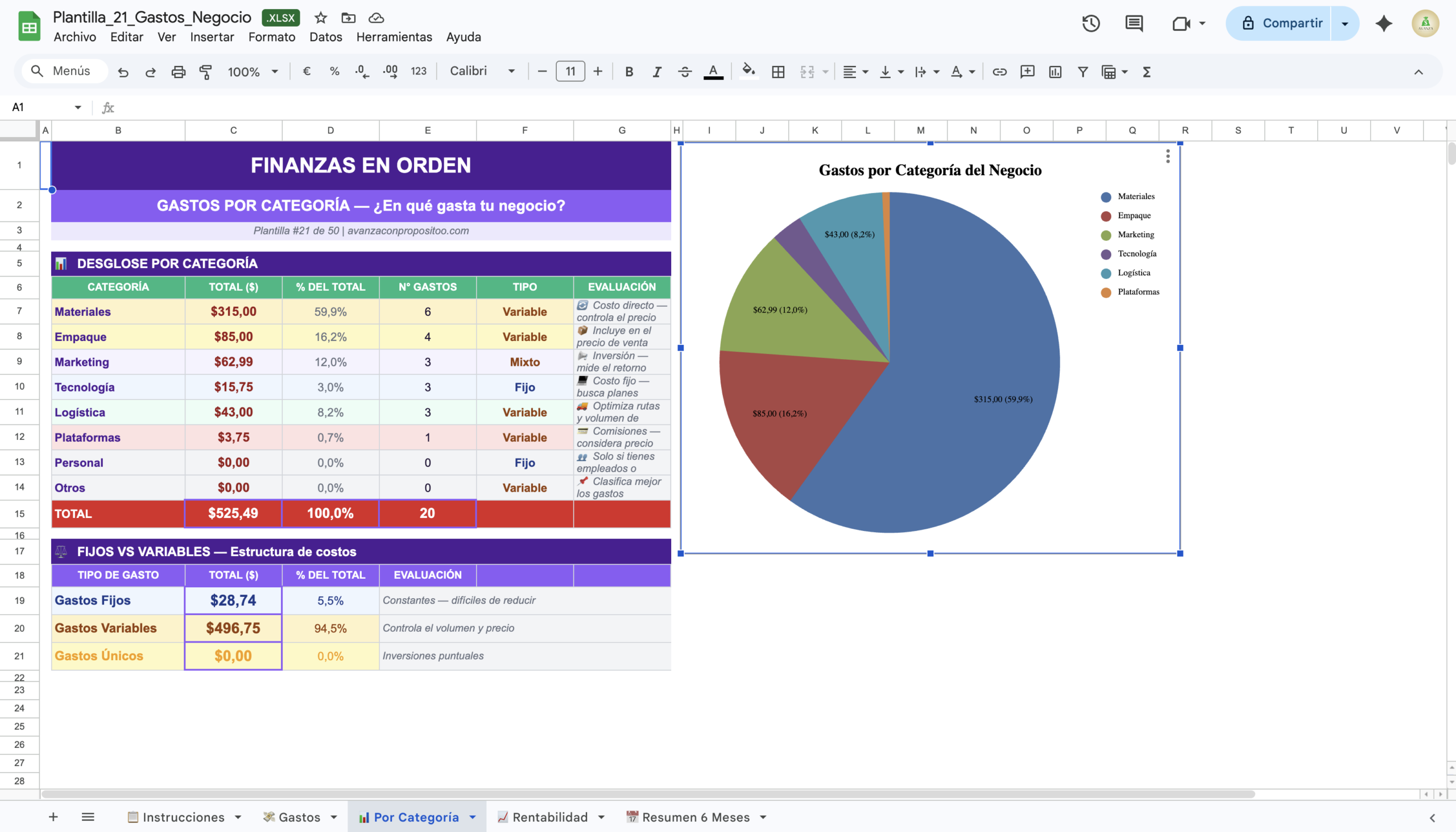The height and width of the screenshot is (832, 1456).
Task: Click the insert link icon
Action: tap(999, 72)
